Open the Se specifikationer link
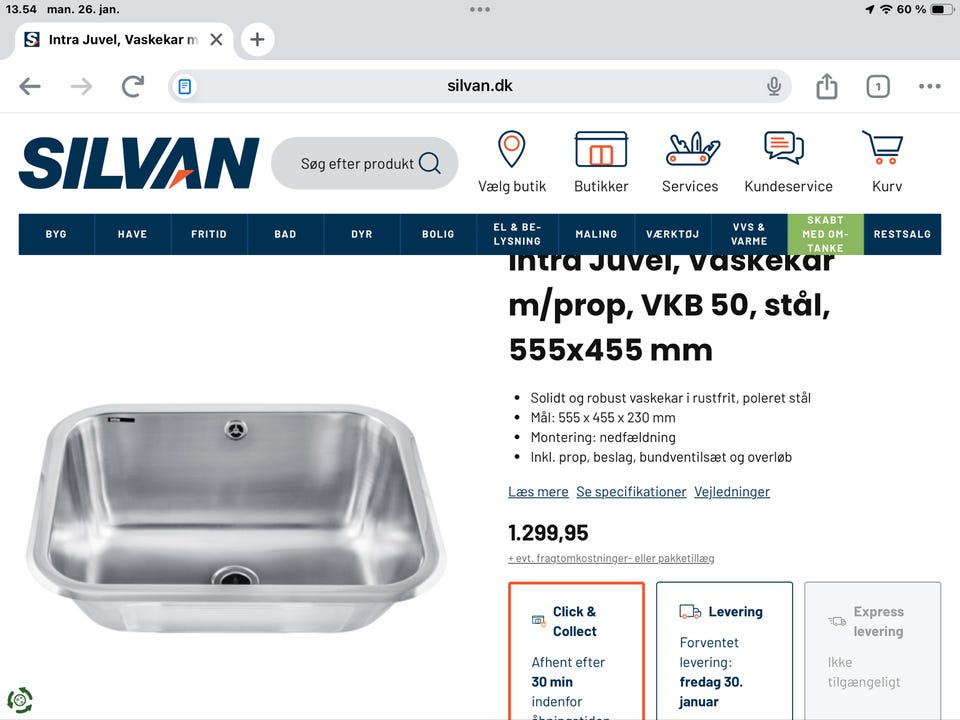 click(x=631, y=492)
